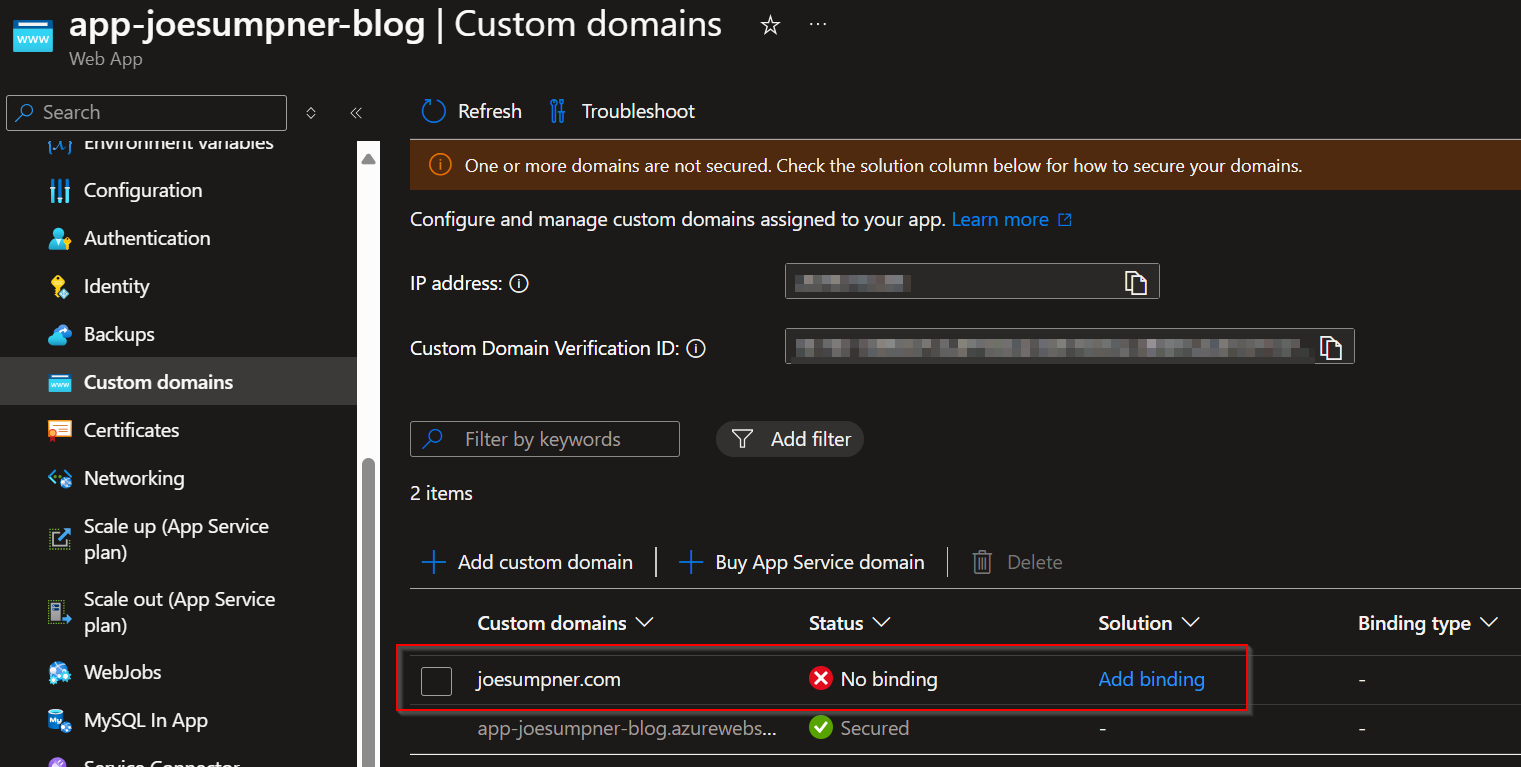The height and width of the screenshot is (767, 1521).
Task: Sort by the Custom domains column chevron
Action: tap(645, 622)
